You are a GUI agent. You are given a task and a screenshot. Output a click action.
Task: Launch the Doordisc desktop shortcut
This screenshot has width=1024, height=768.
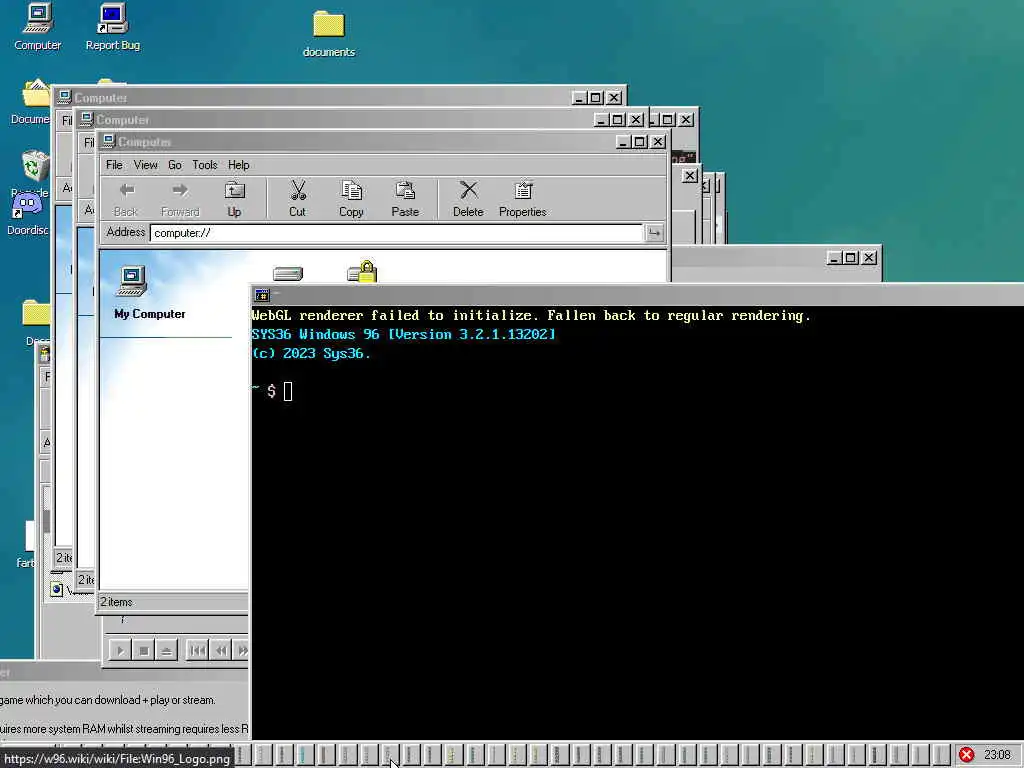[x=27, y=214]
